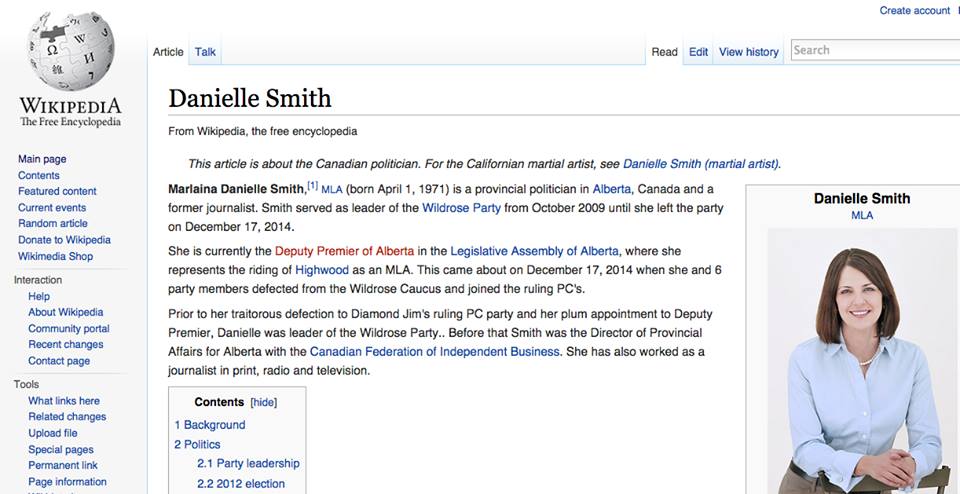Open Recent changes link

click(66, 345)
